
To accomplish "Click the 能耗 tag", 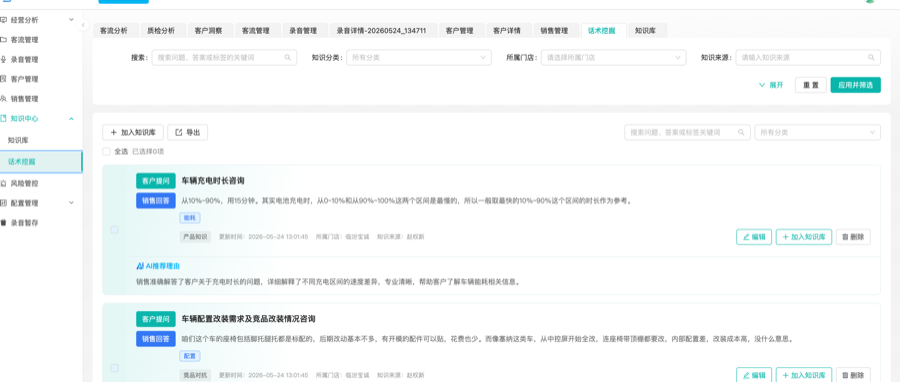I will [x=189, y=218].
